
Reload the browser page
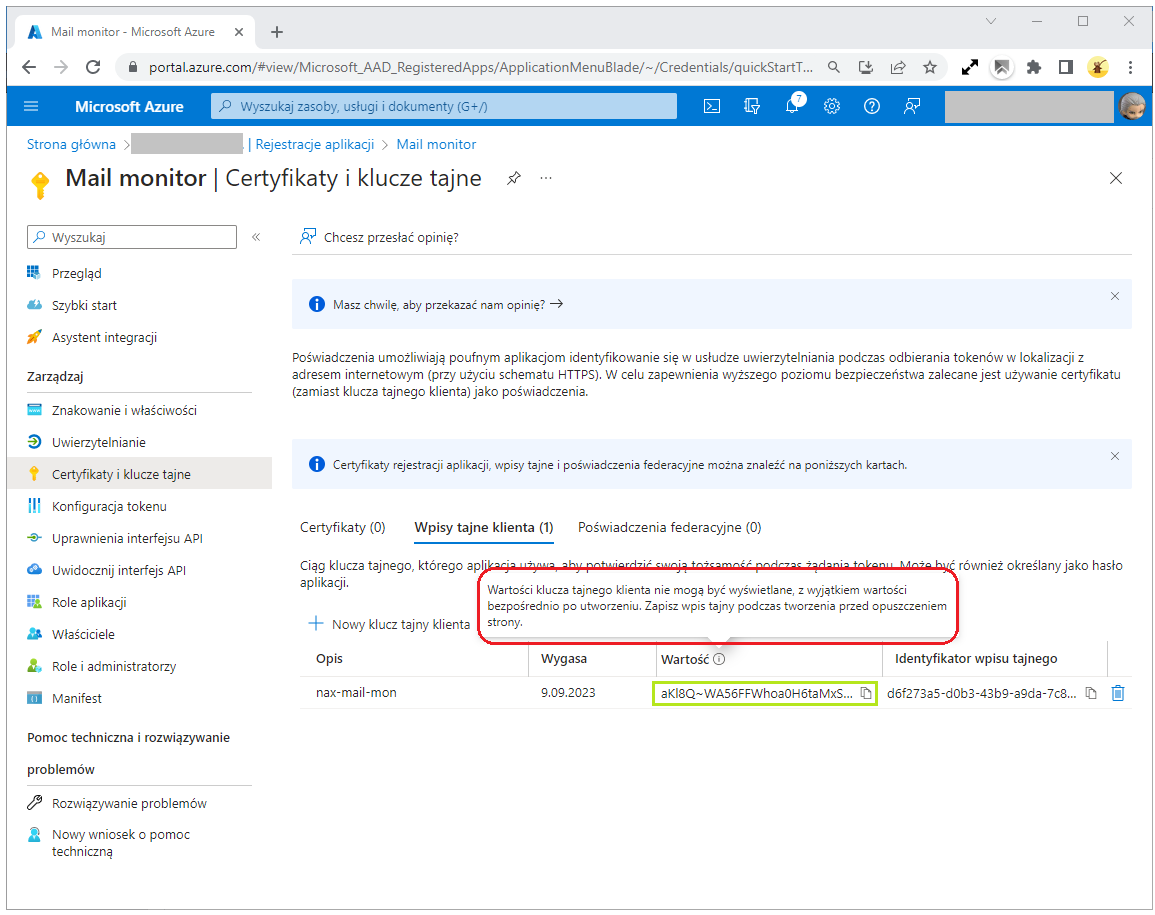[x=93, y=67]
